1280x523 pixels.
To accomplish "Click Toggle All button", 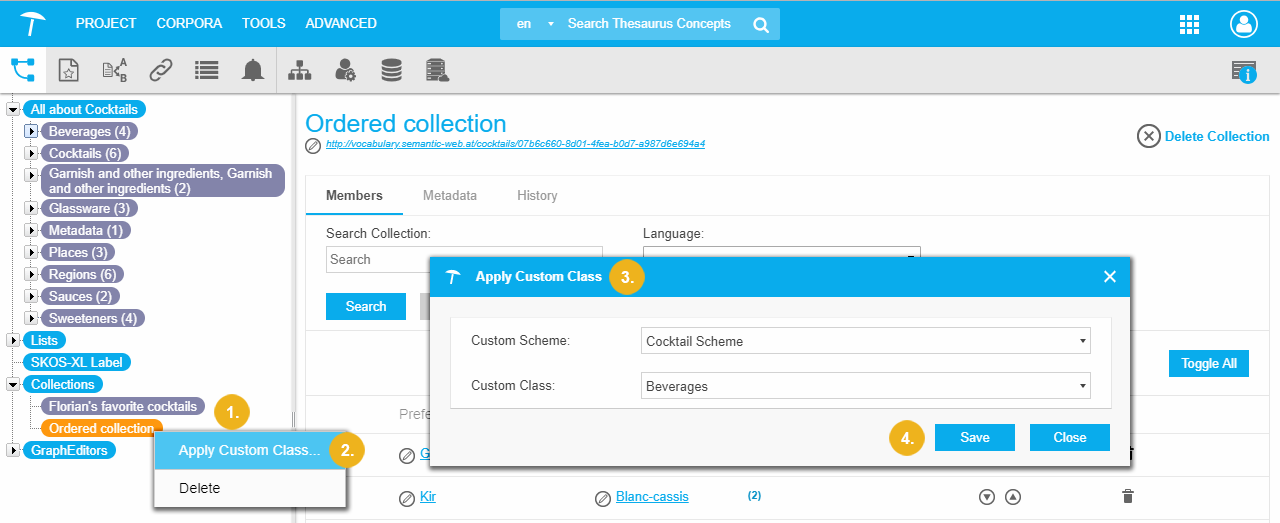I will (x=1208, y=364).
